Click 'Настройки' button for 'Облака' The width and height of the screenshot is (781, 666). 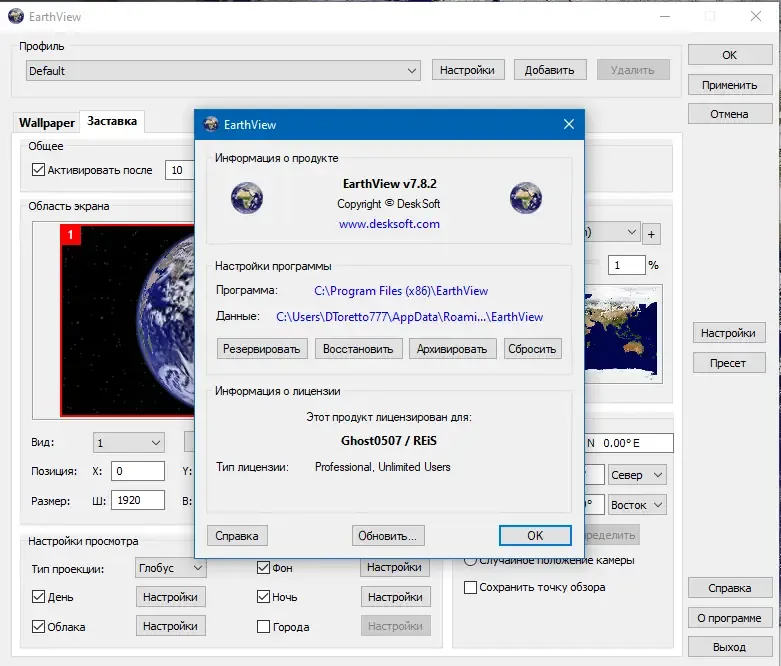tap(170, 626)
